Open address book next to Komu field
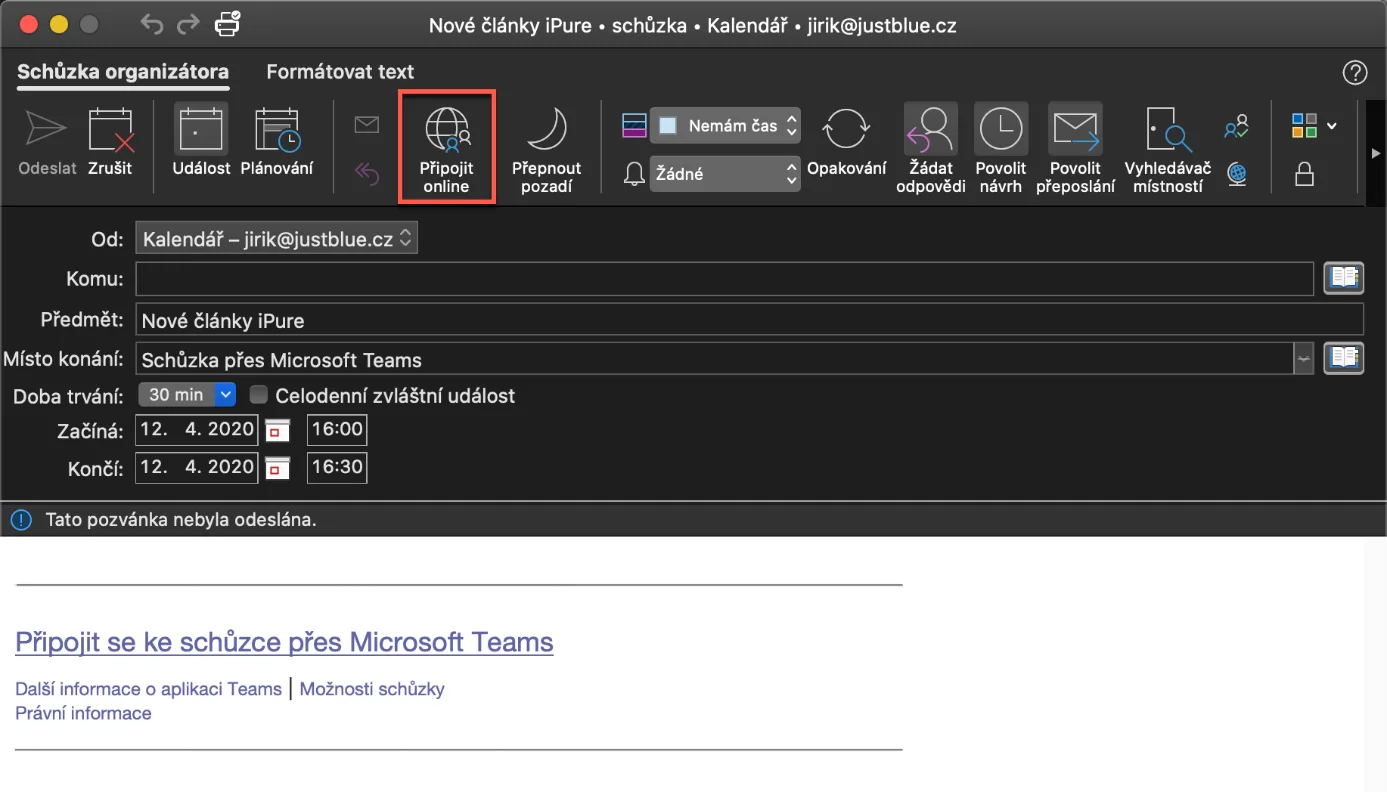Image resolution: width=1387 pixels, height=792 pixels. tap(1343, 278)
